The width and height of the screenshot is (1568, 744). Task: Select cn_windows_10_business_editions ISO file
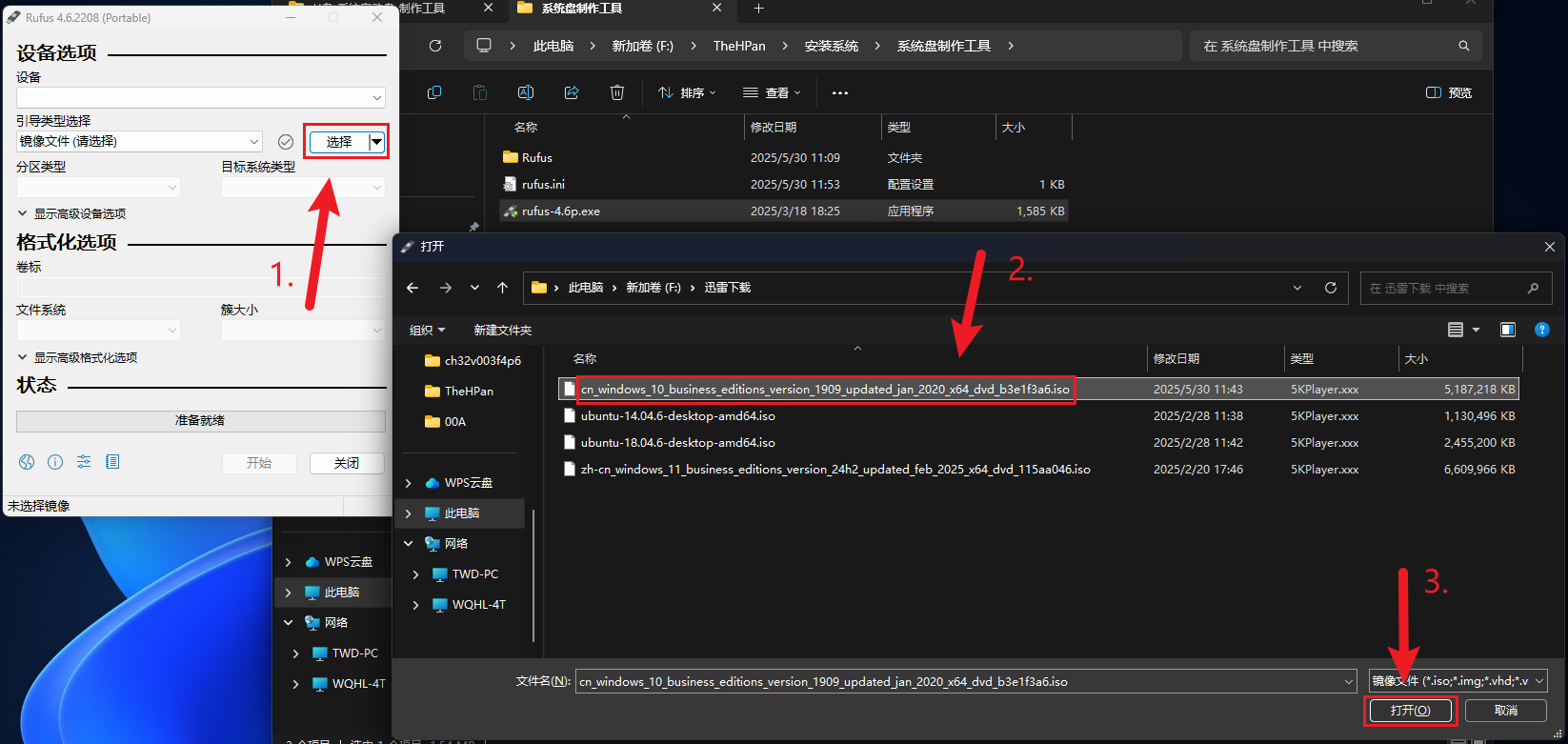point(1038,390)
